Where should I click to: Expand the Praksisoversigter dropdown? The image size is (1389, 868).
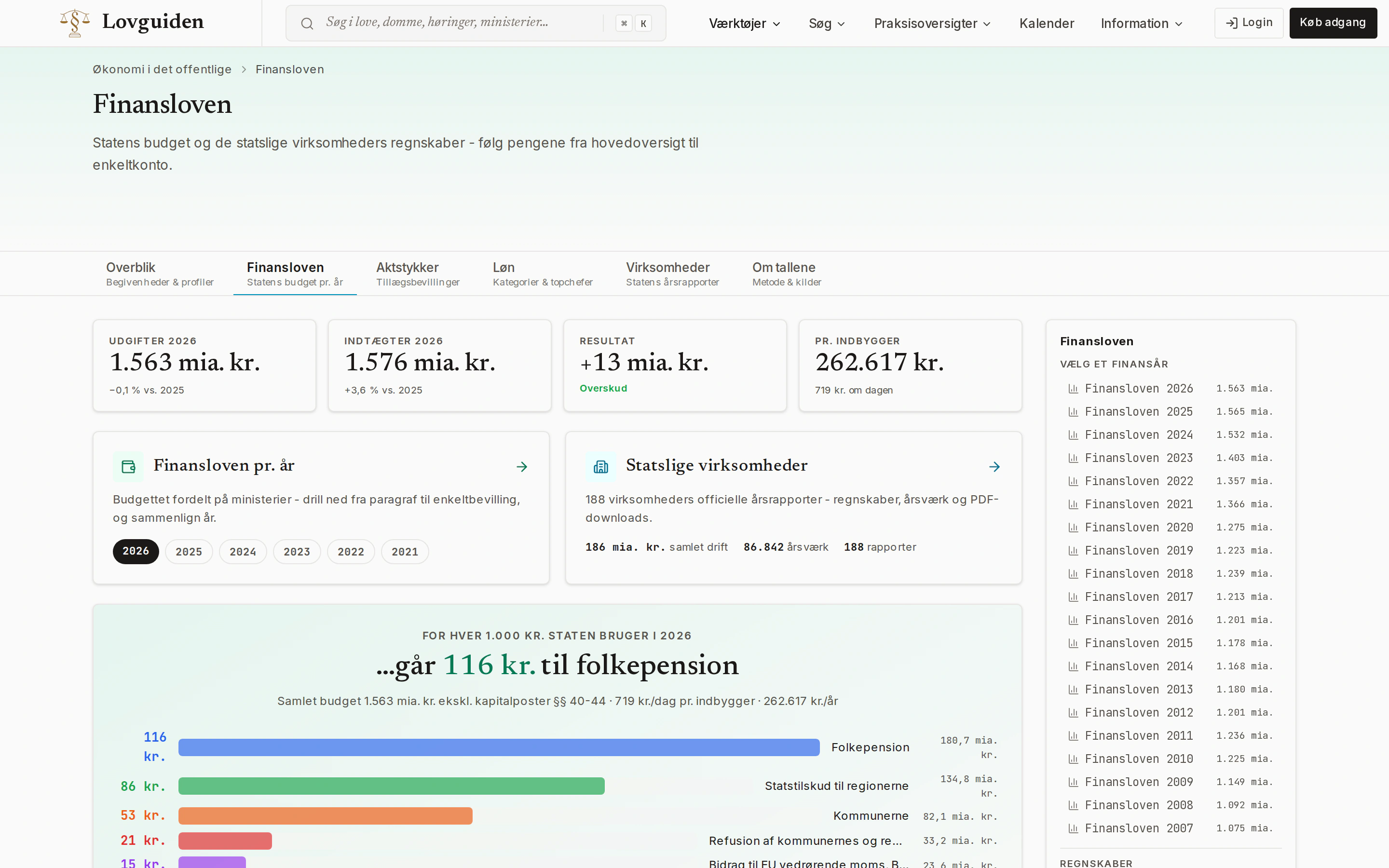[932, 24]
